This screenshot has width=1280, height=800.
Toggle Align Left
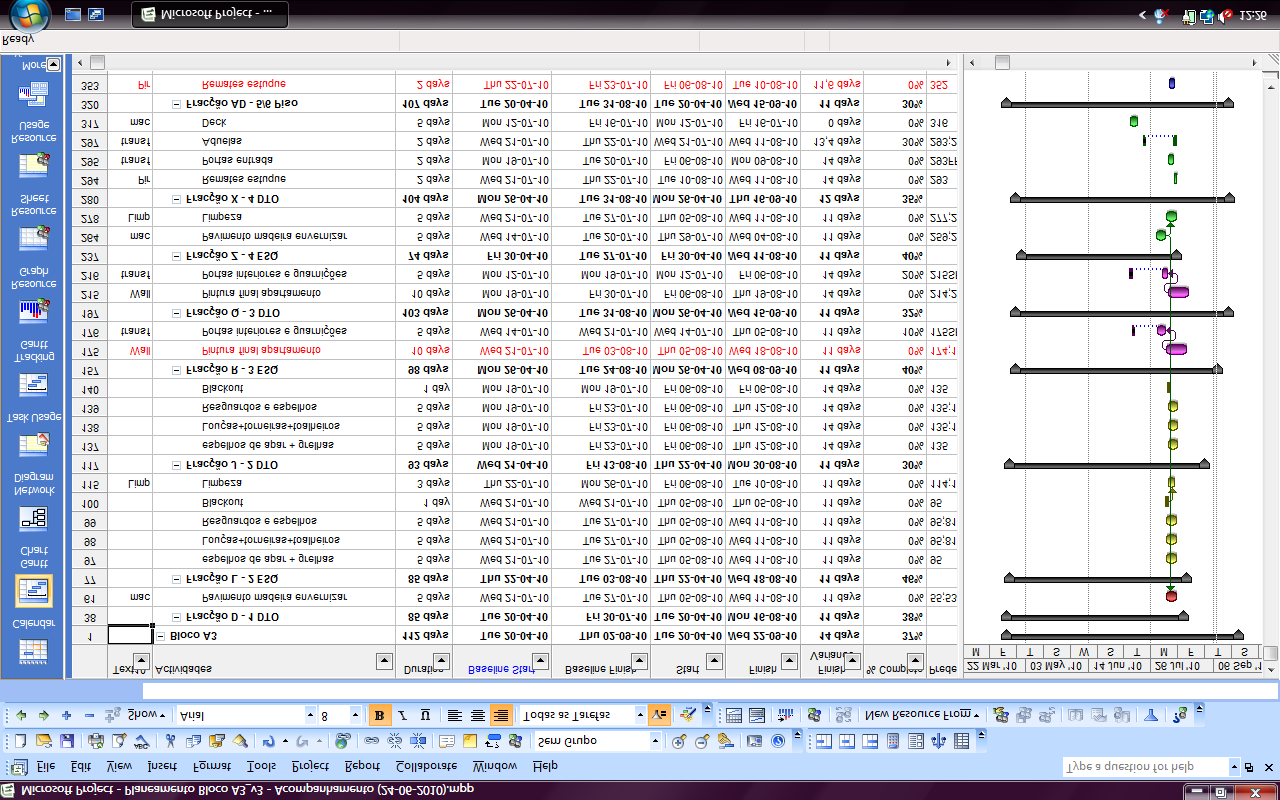pos(454,715)
